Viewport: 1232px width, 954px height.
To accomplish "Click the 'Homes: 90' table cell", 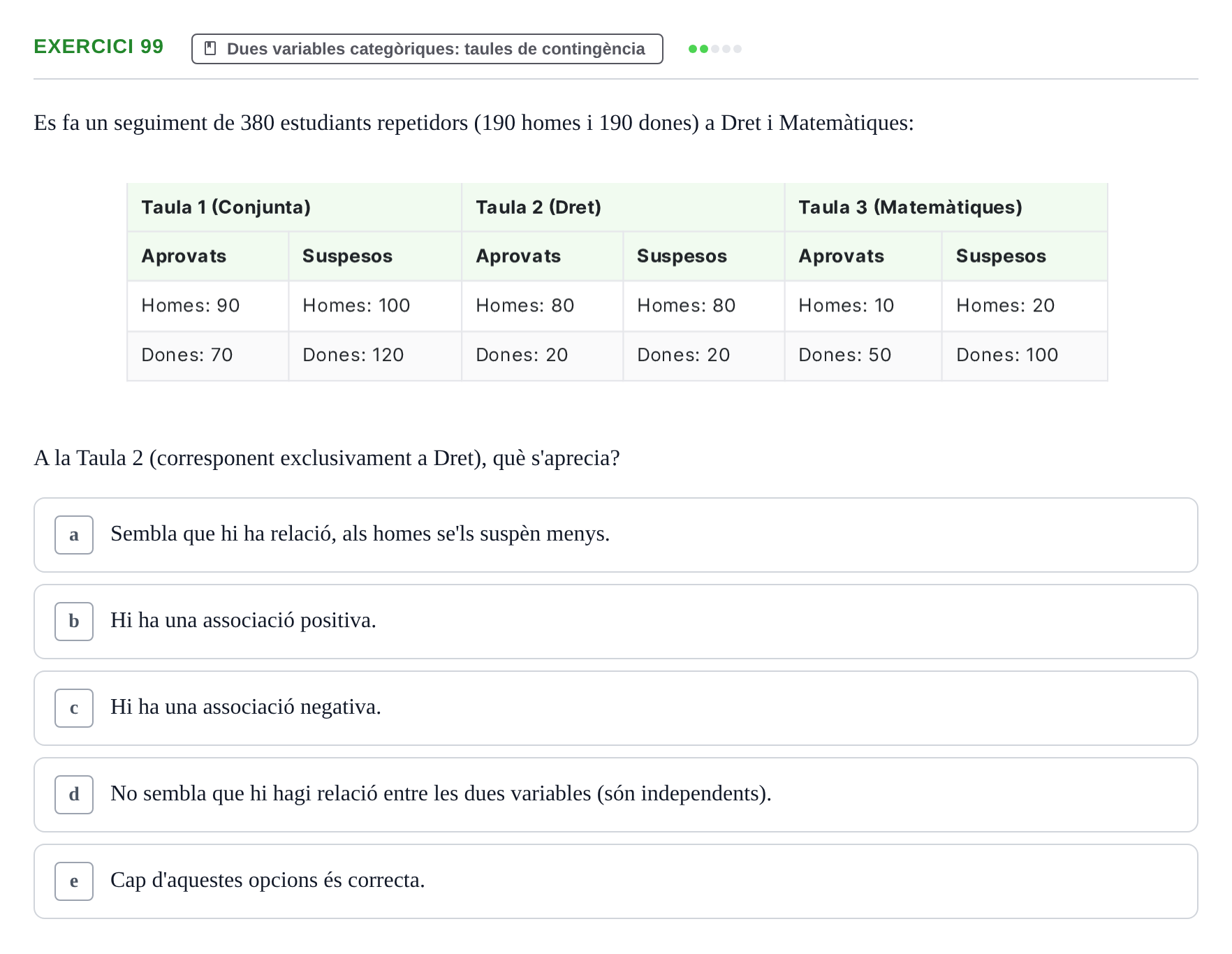I will [x=208, y=306].
